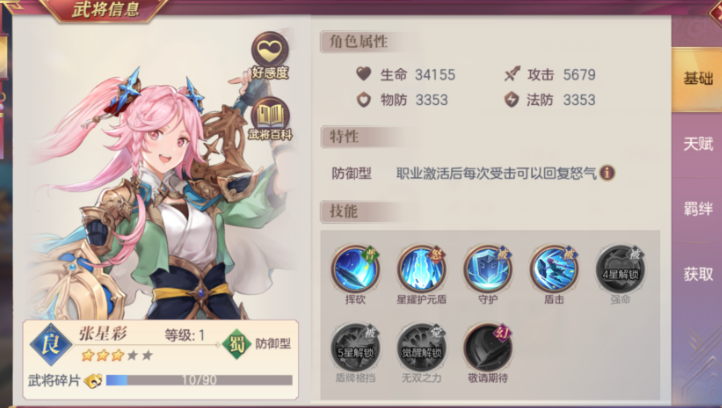
Task: Click the info icon beside 防御型 trait
Action: click(x=607, y=173)
